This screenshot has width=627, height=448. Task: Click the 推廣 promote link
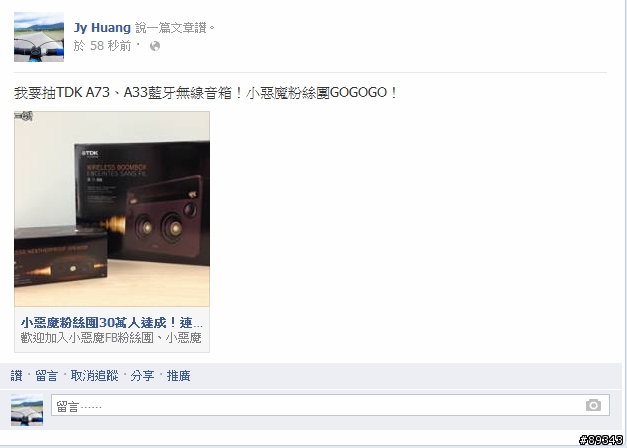tap(178, 376)
